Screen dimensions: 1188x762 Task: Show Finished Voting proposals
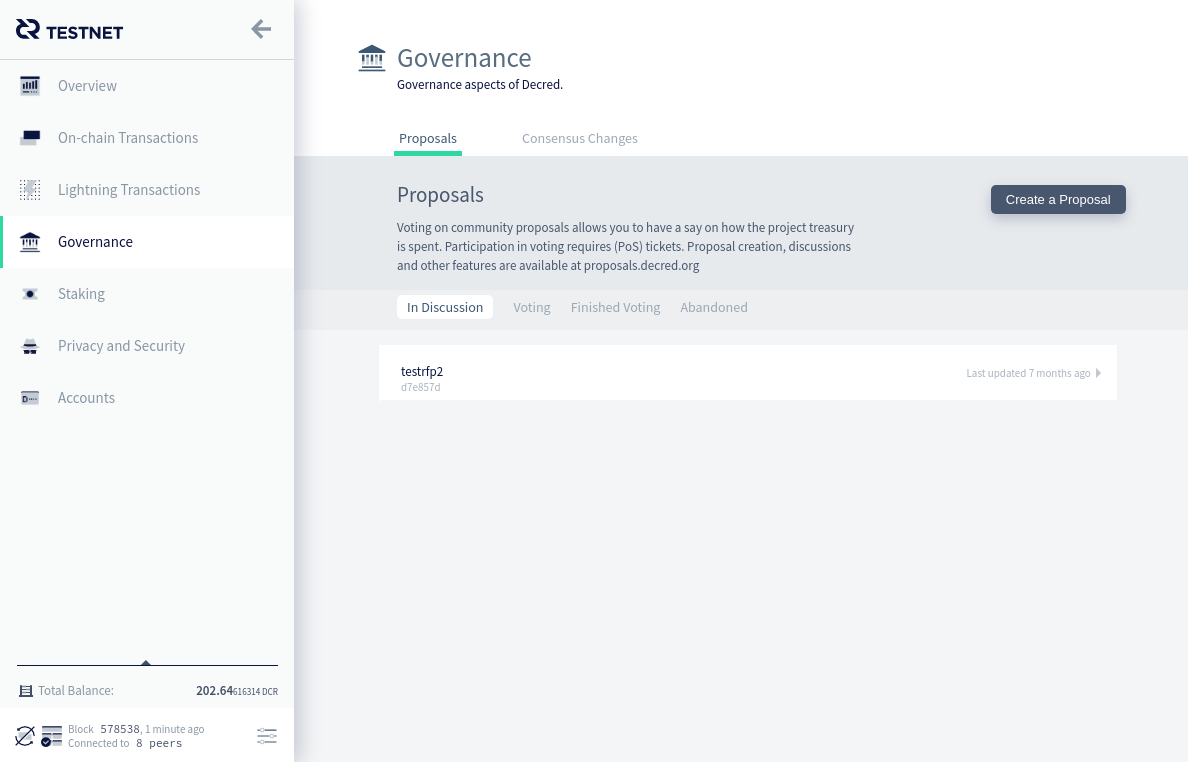(615, 307)
